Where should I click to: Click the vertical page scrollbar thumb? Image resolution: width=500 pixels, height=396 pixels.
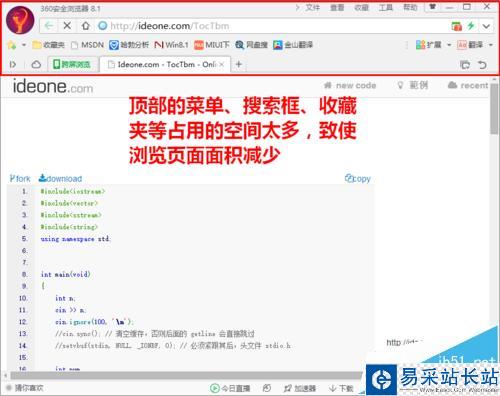[494, 108]
